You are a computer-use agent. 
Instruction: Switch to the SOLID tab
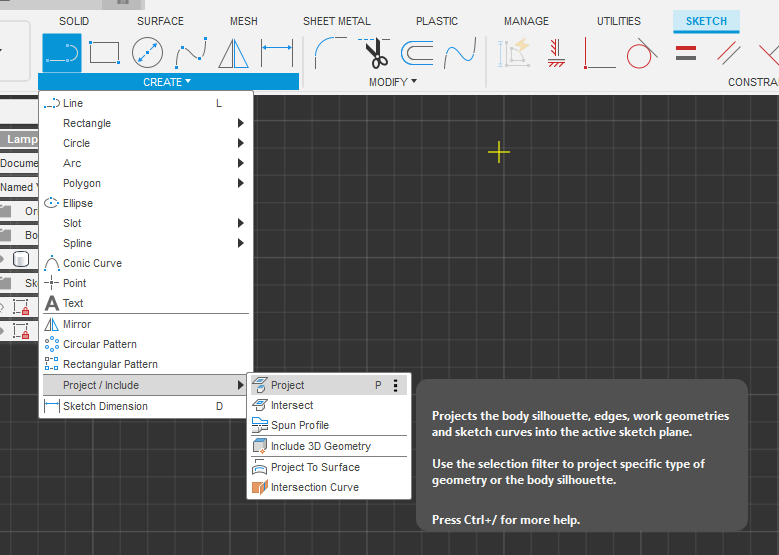(74, 21)
